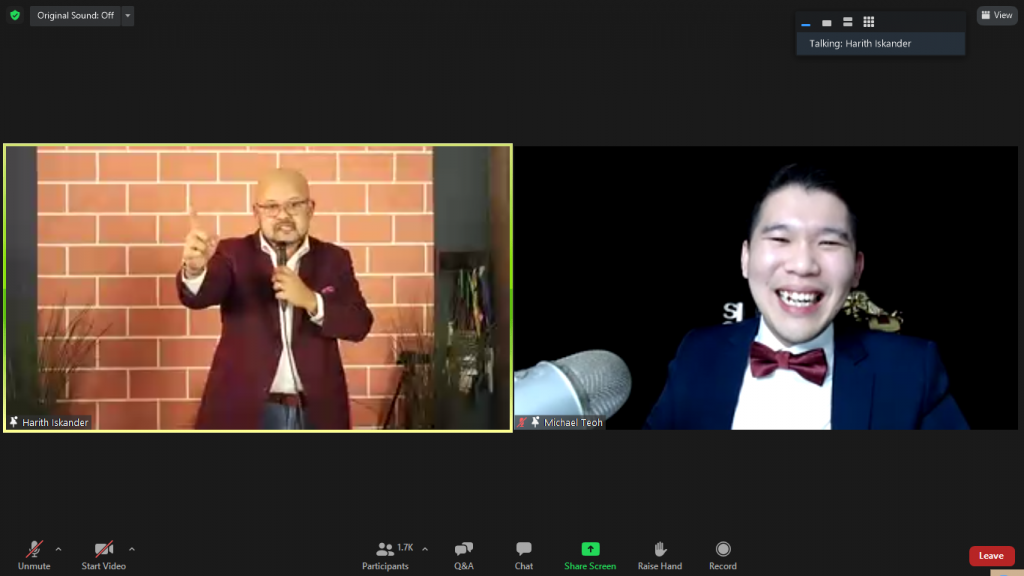Open the View menu
1024x576 pixels.
[997, 16]
